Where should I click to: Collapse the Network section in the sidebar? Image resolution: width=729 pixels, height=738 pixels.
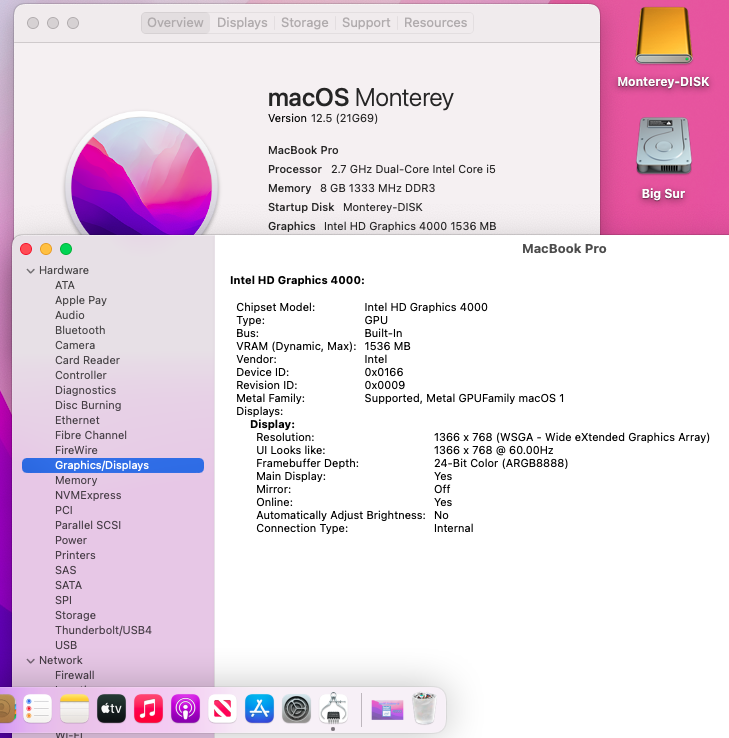[x=31, y=661]
